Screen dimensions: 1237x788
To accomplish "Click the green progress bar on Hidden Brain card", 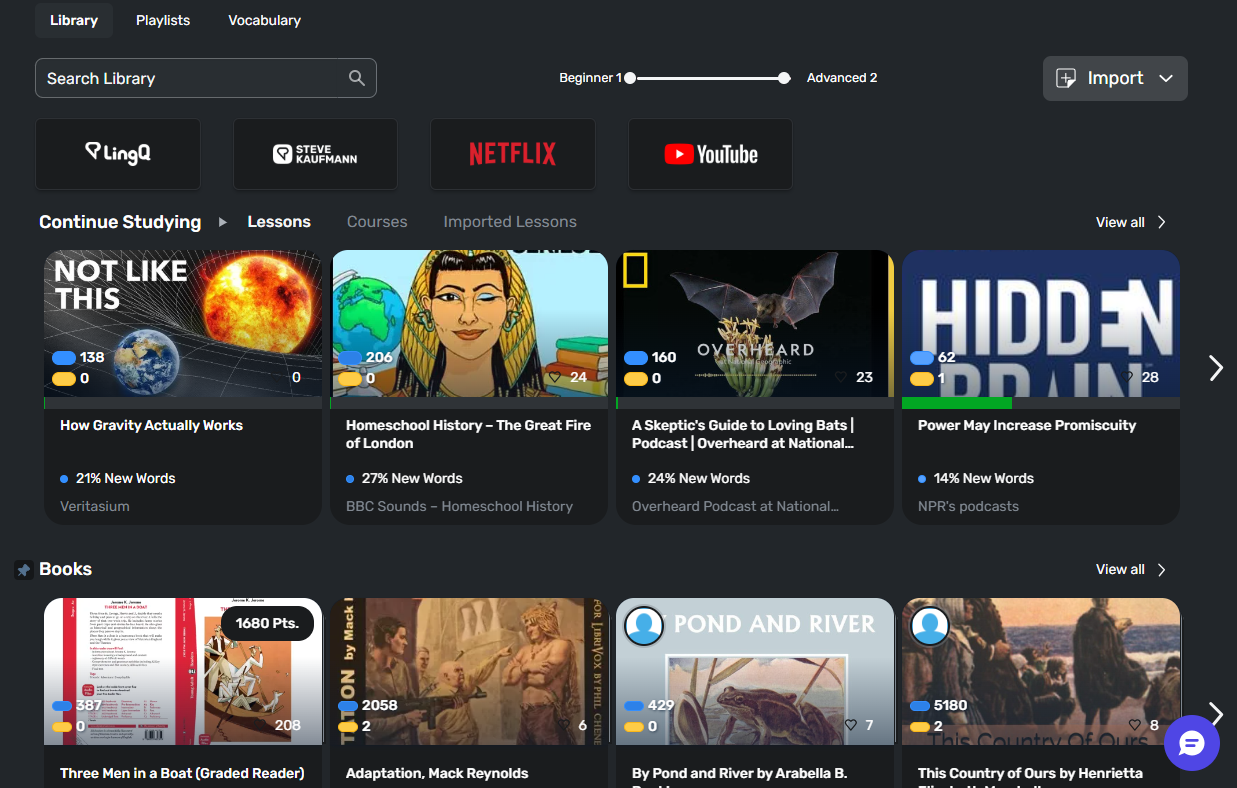I will point(957,403).
